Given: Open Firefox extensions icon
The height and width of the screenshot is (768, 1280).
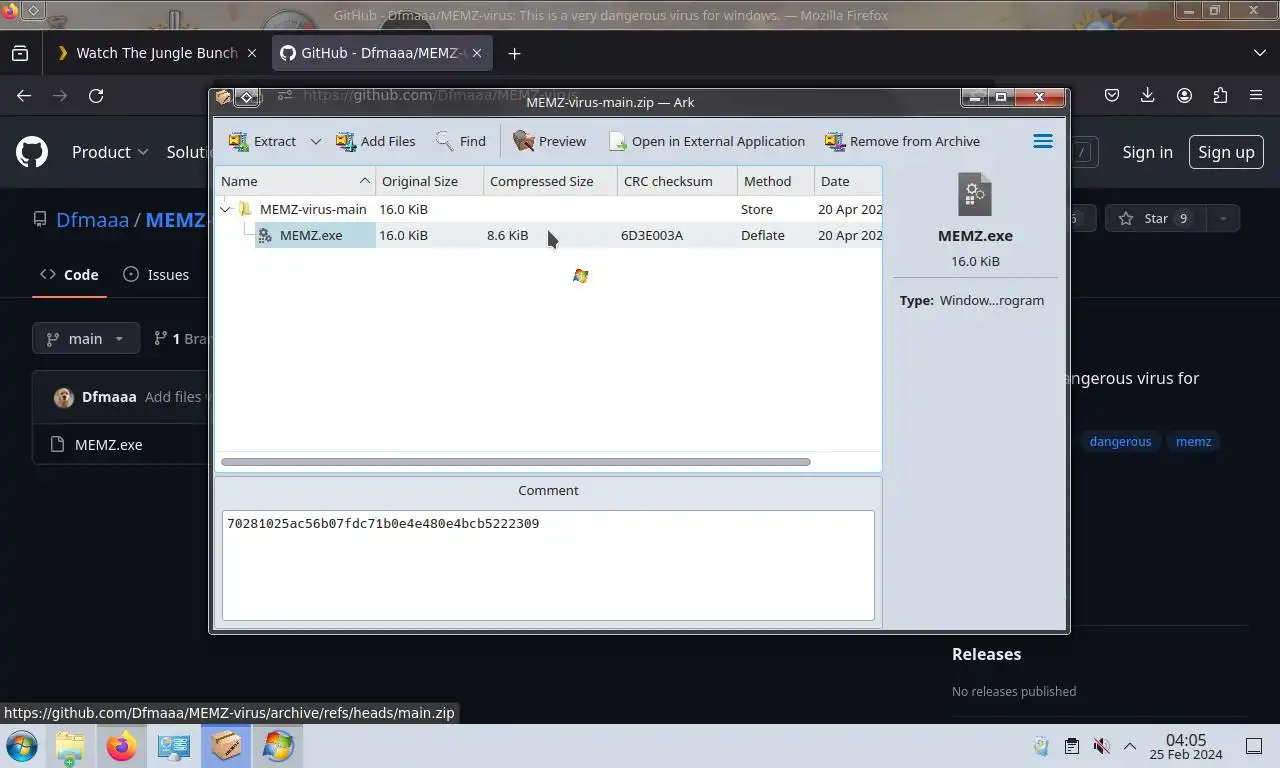Looking at the screenshot, I should click(1220, 95).
